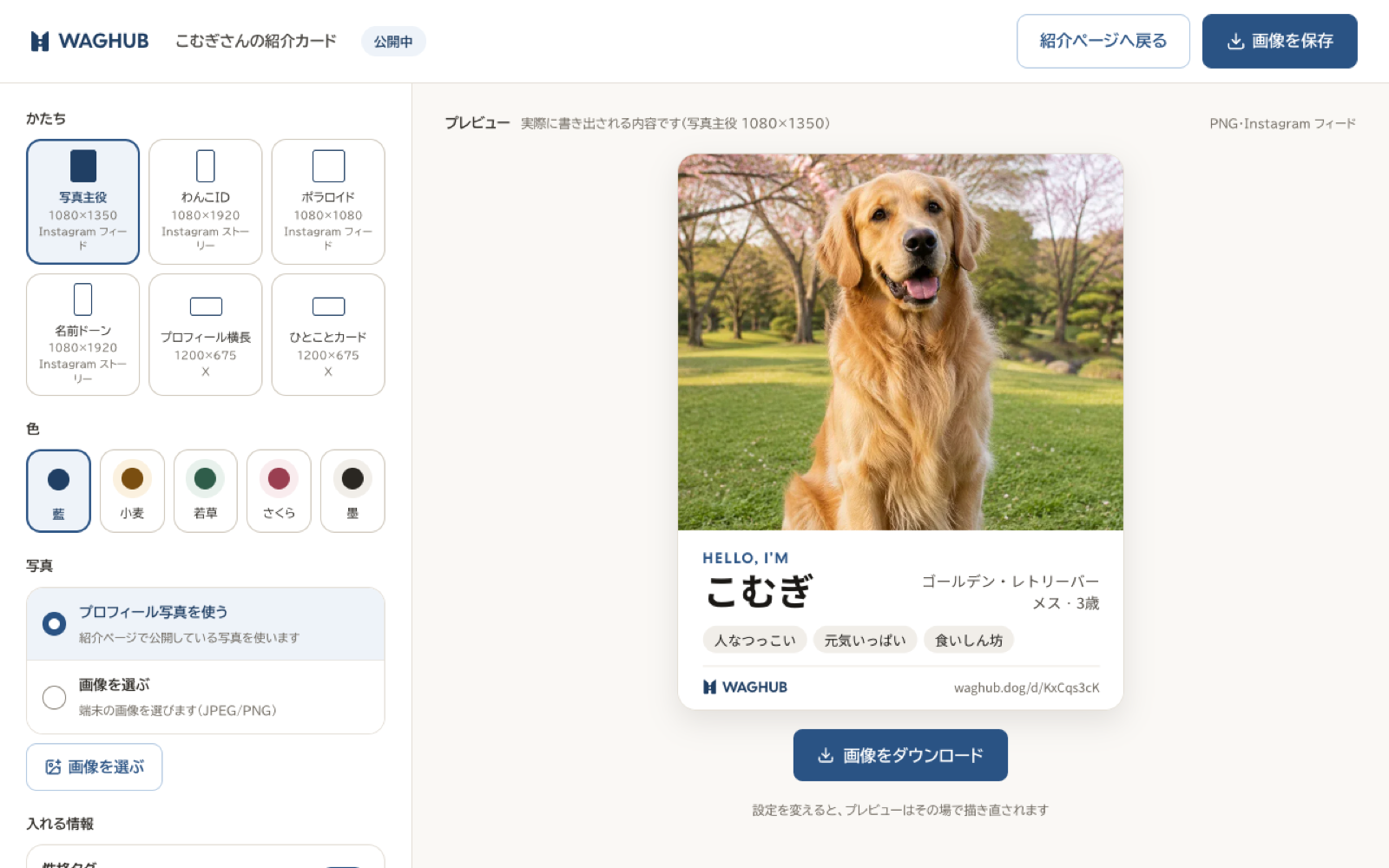
Task: Select the プロフィール横長 shape
Action: [206, 335]
